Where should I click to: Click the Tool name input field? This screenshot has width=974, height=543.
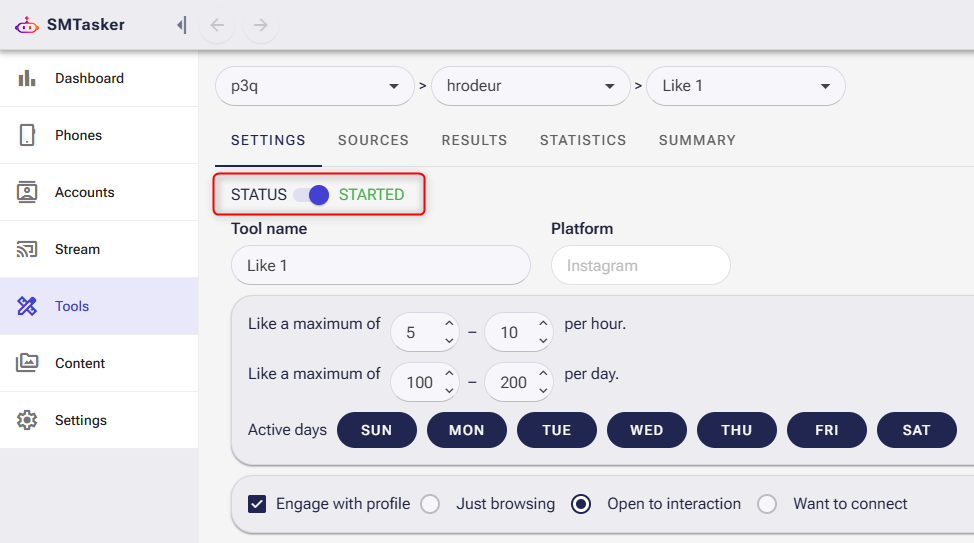coord(380,266)
